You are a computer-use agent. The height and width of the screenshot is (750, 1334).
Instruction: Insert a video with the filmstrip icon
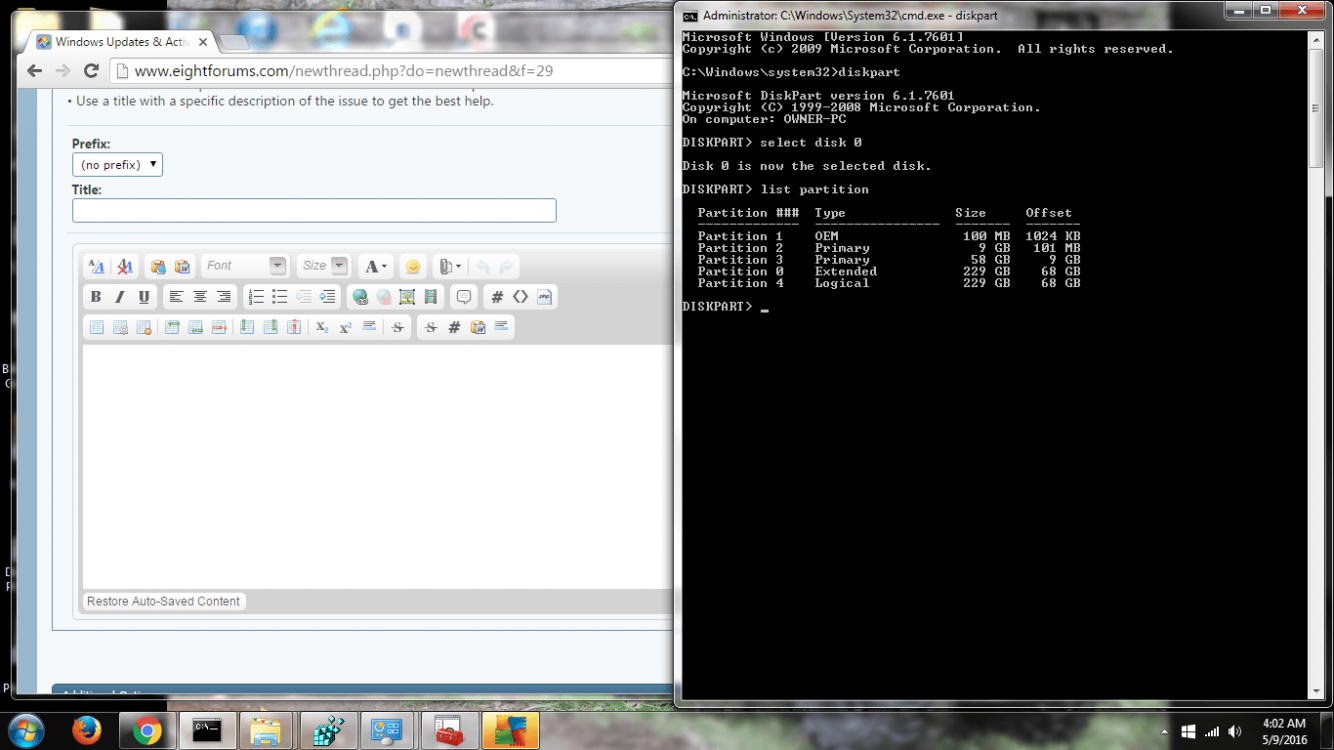point(431,297)
